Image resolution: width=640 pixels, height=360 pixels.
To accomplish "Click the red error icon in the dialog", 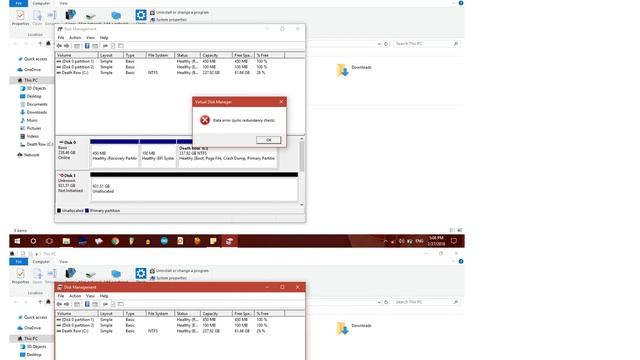I will click(x=205, y=120).
